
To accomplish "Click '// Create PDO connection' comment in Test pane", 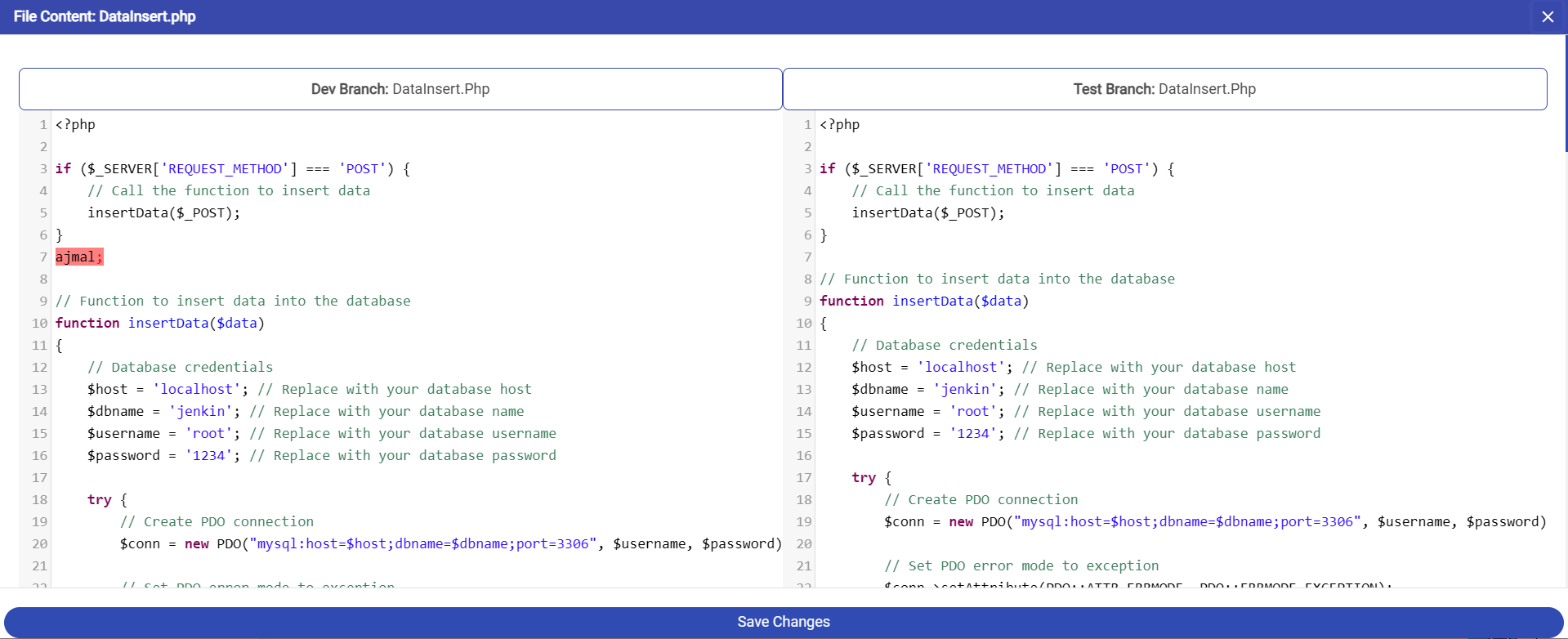I will point(981,500).
